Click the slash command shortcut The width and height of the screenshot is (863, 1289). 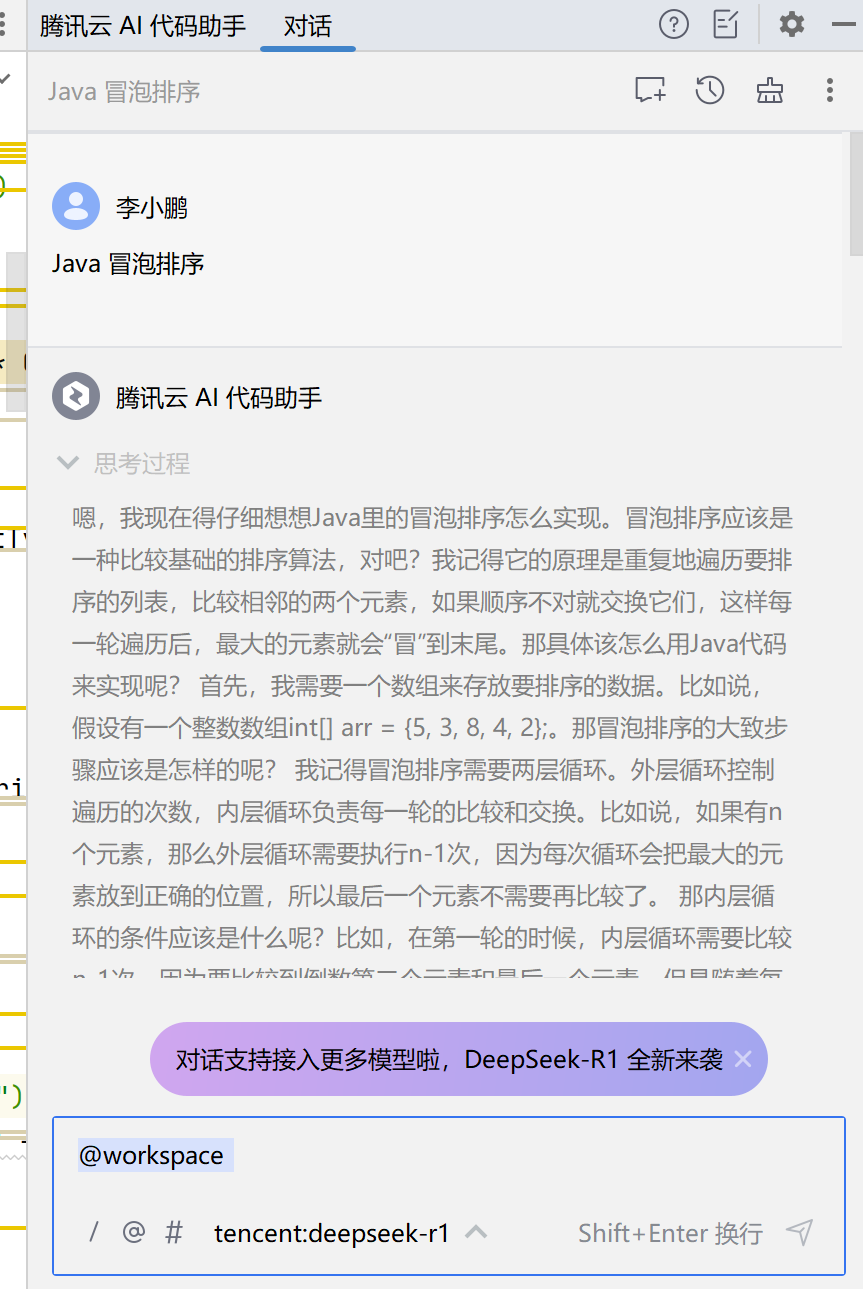coord(94,1232)
